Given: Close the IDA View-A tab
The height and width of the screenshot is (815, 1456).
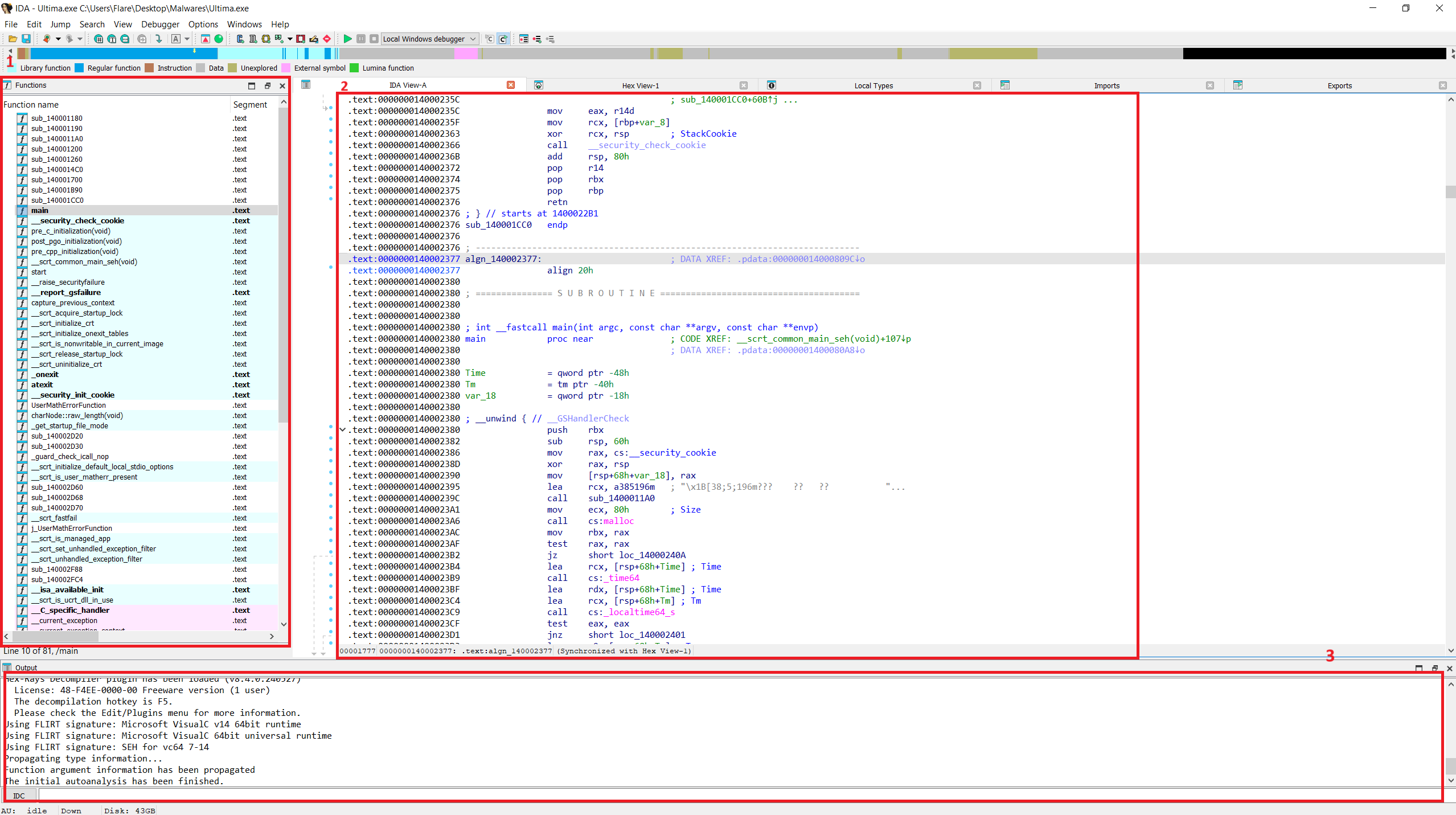Looking at the screenshot, I should (511, 85).
